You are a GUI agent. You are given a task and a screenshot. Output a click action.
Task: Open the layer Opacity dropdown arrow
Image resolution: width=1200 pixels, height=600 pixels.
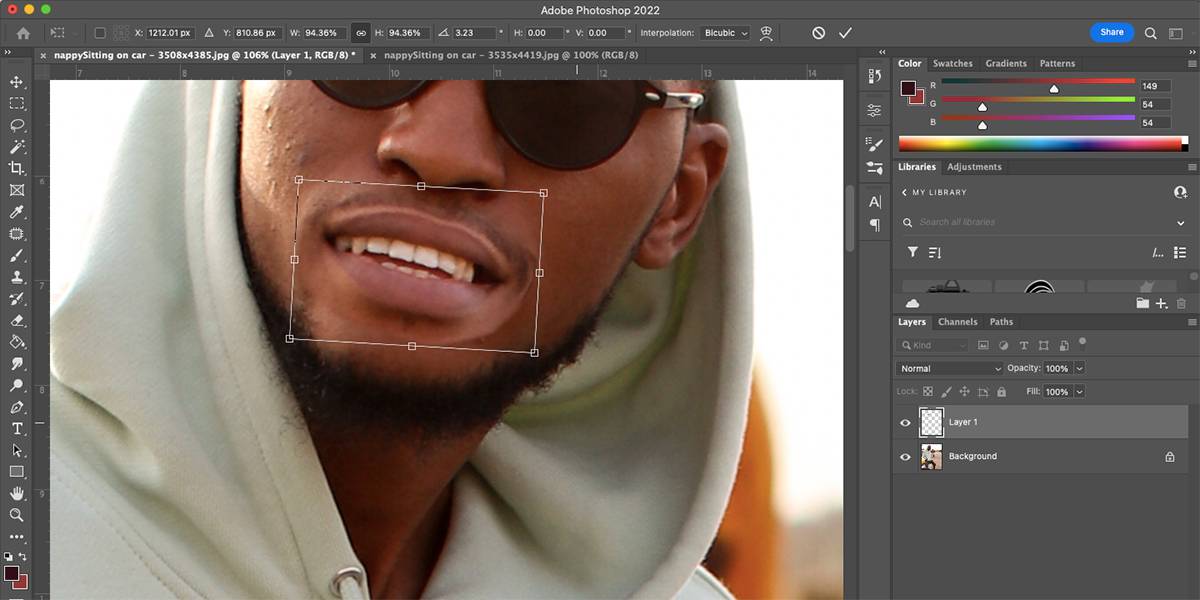(x=1078, y=369)
